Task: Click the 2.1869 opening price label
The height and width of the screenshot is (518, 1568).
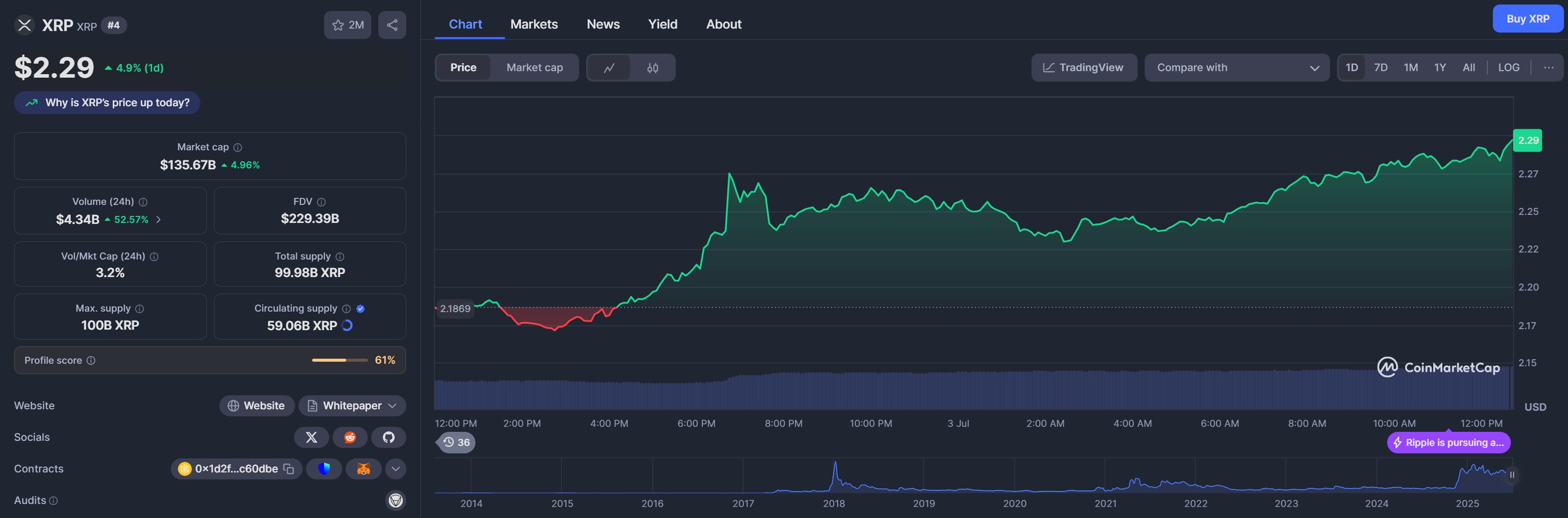Action: click(455, 309)
